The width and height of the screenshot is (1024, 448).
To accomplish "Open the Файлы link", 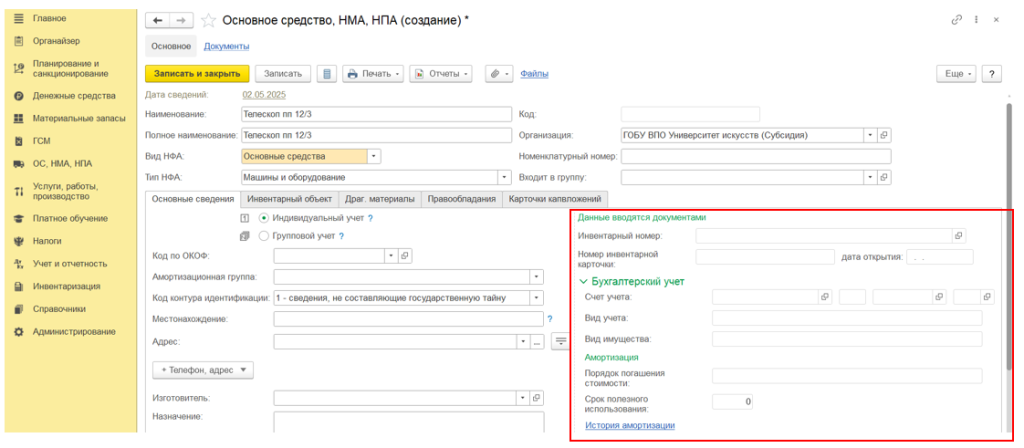I will click(534, 74).
